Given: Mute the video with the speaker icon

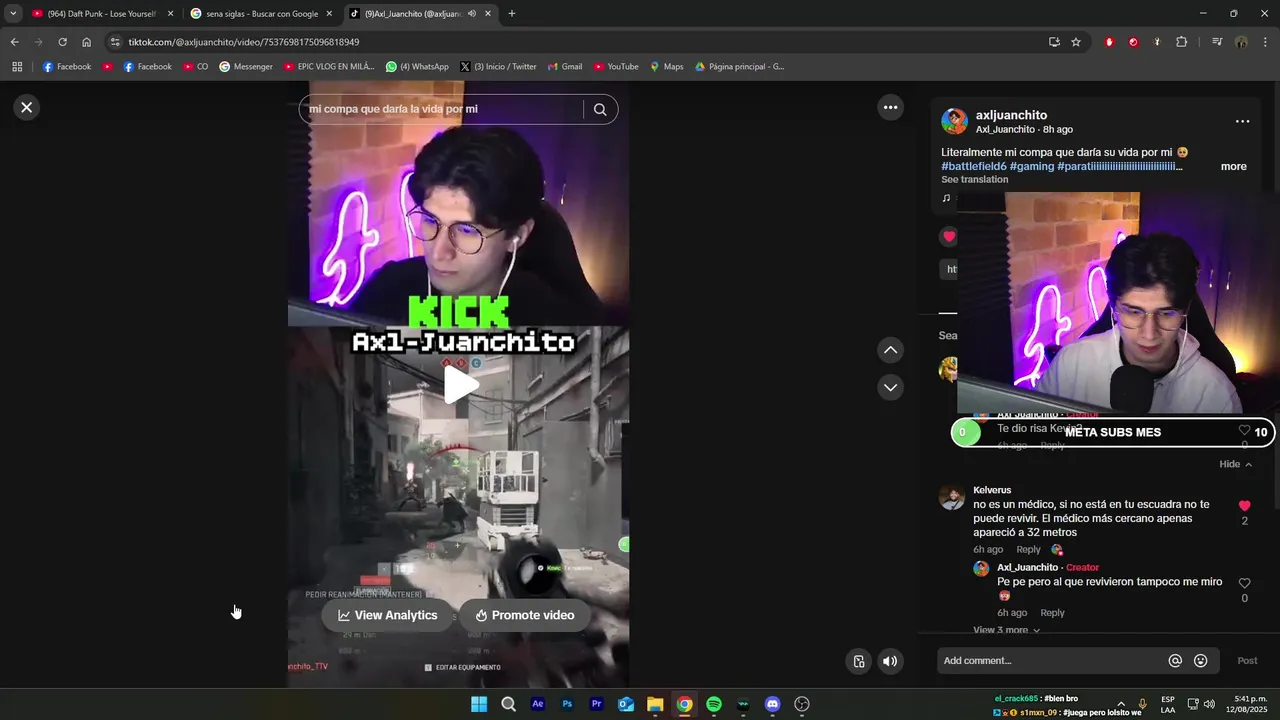Looking at the screenshot, I should [x=890, y=661].
